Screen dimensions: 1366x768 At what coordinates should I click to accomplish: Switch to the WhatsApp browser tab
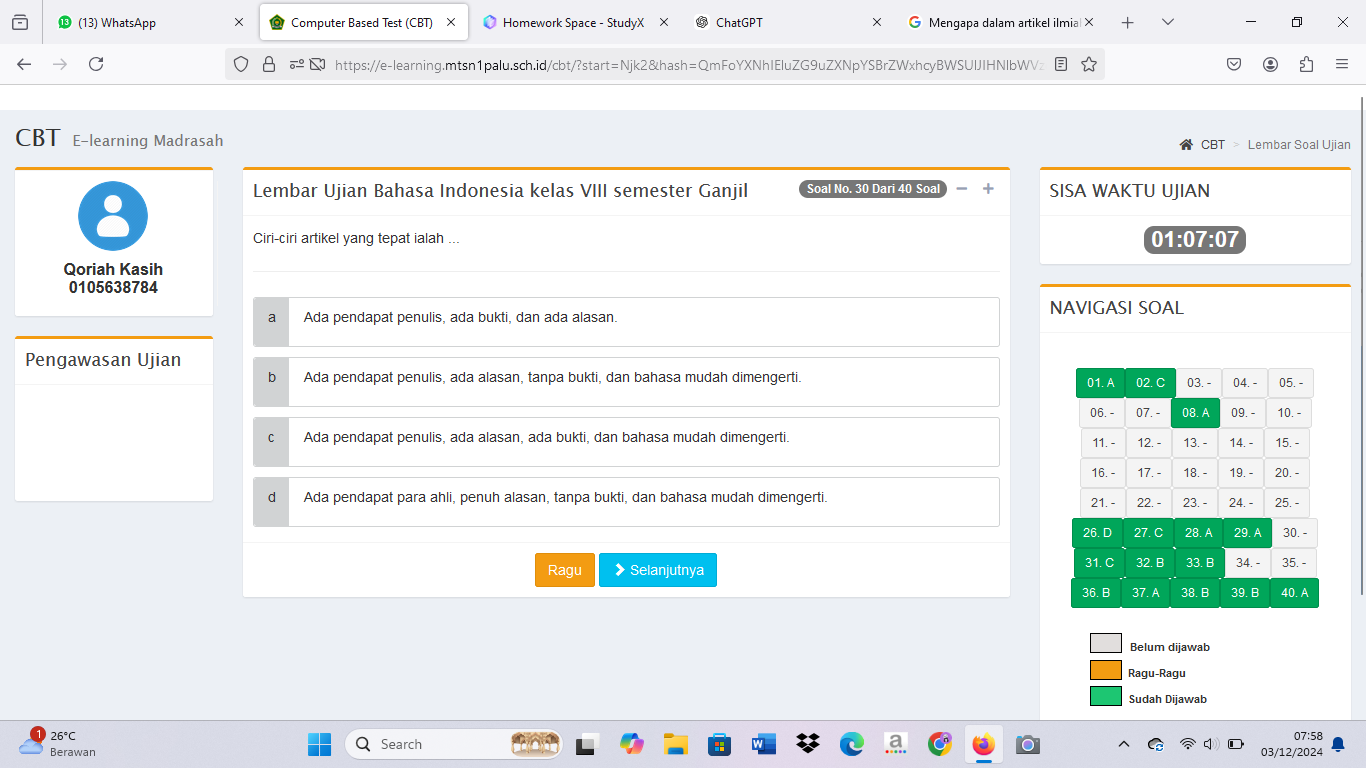pyautogui.click(x=150, y=22)
